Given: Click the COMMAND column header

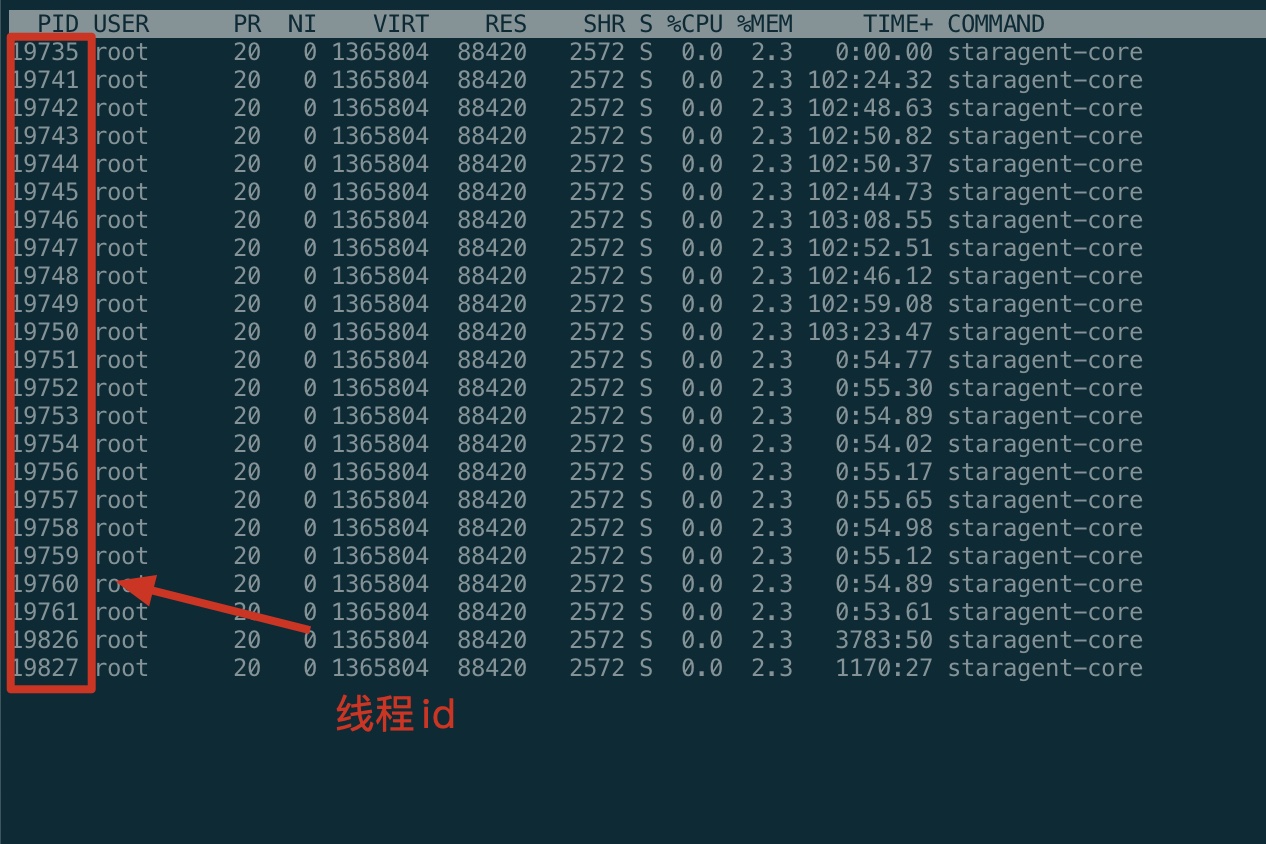Looking at the screenshot, I should [996, 24].
